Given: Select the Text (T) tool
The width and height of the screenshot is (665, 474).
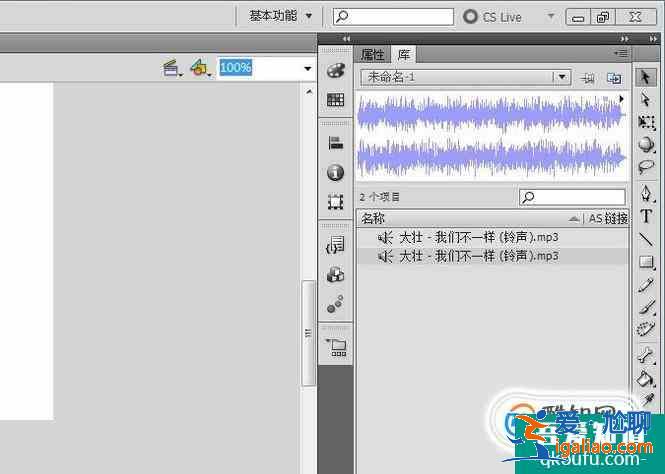Looking at the screenshot, I should (645, 216).
